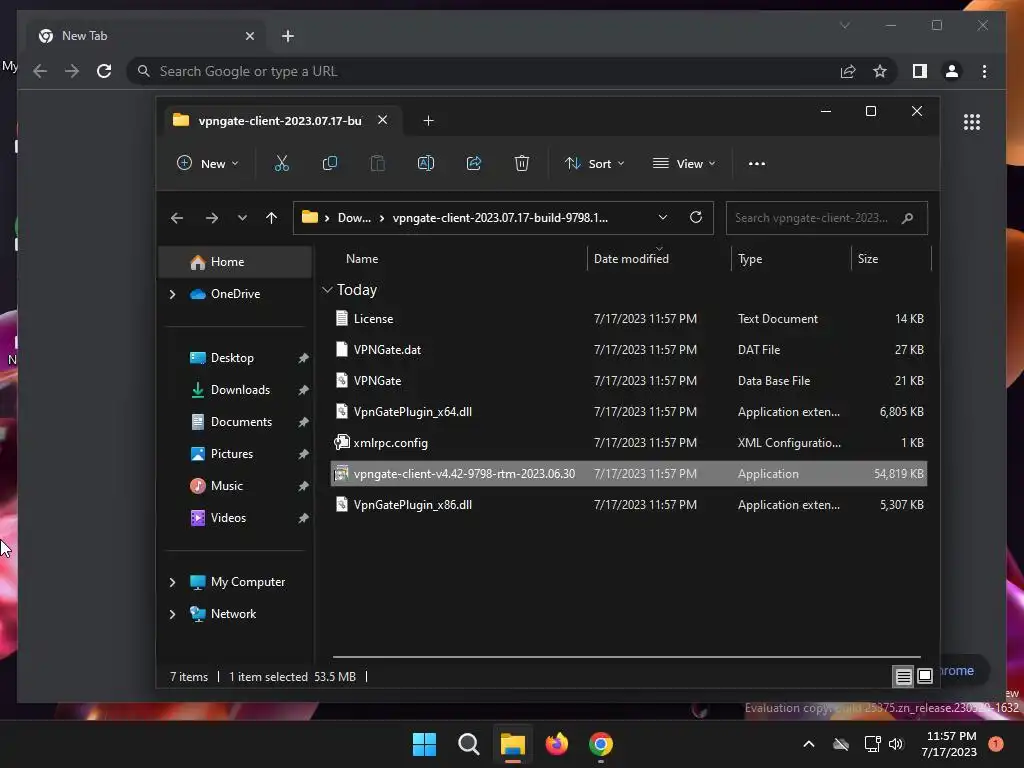
Task: Open Chrome side panel icon
Action: [920, 71]
